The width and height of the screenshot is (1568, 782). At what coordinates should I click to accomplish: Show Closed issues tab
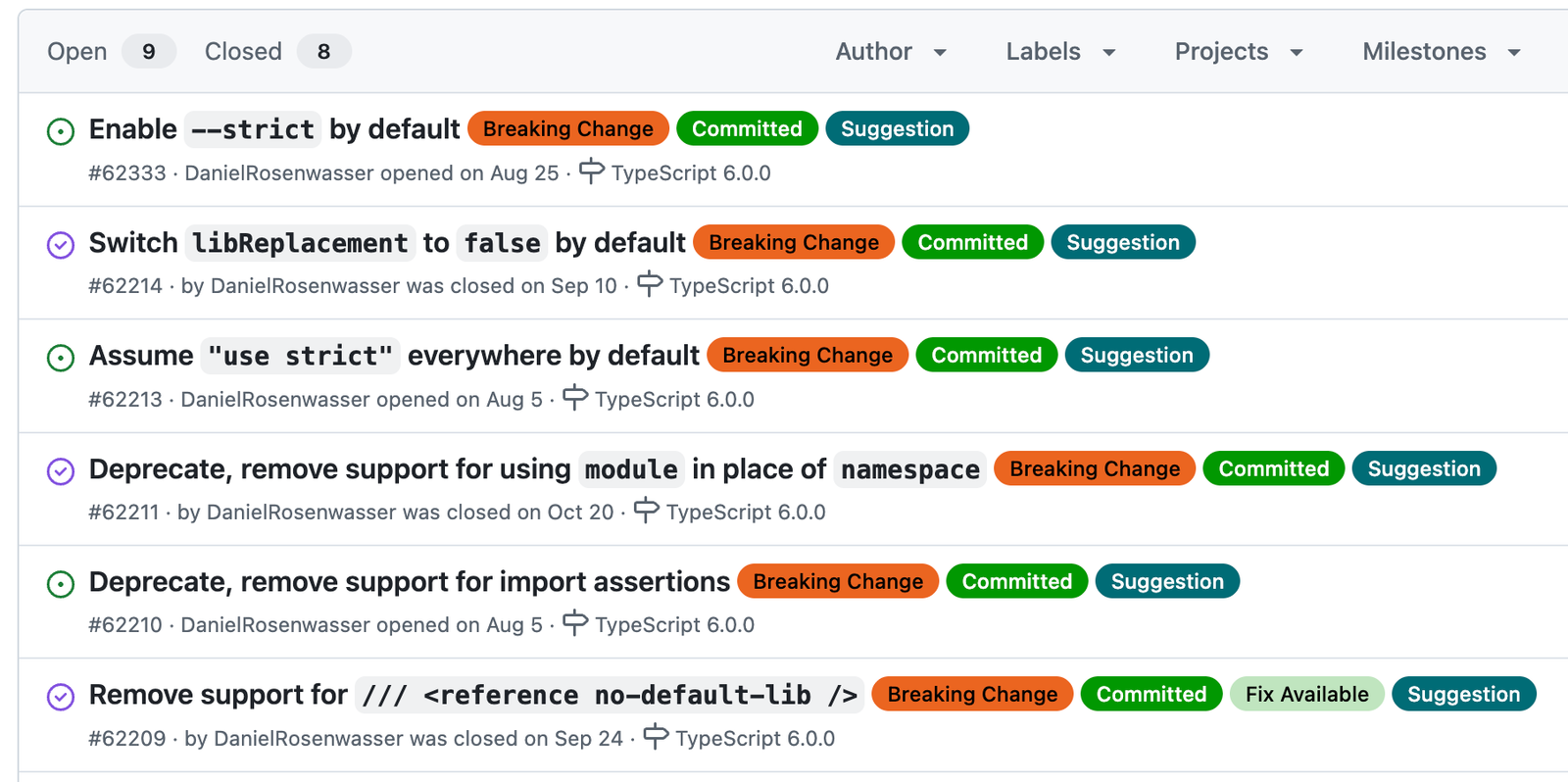(x=277, y=51)
